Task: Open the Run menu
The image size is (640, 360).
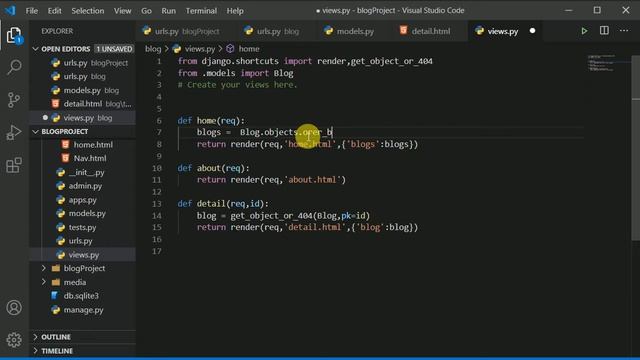Action: (x=168, y=11)
